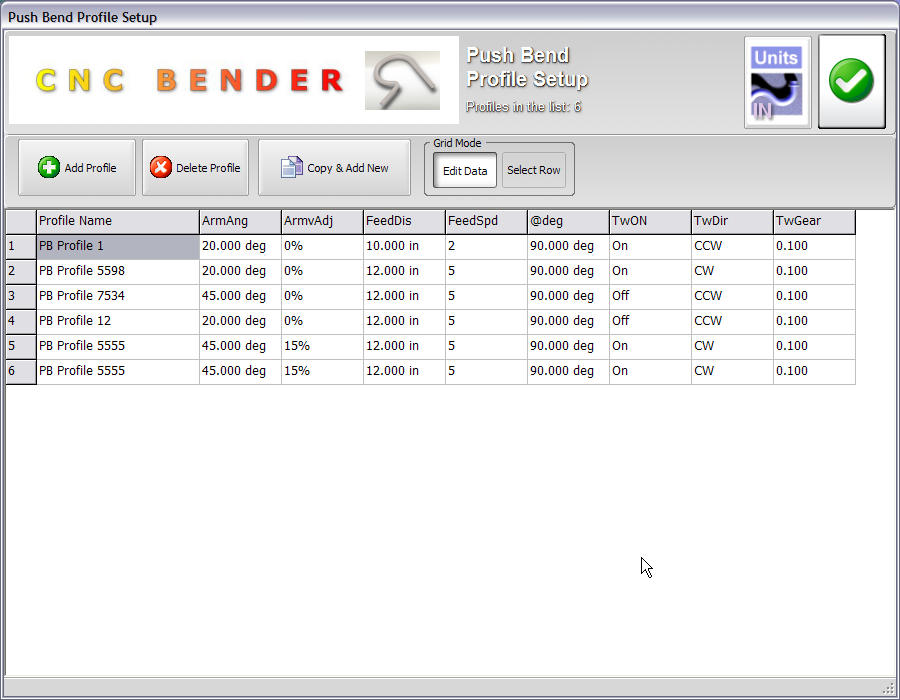The width and height of the screenshot is (900, 700).
Task: Click the bent tube logo image
Action: 402,81
